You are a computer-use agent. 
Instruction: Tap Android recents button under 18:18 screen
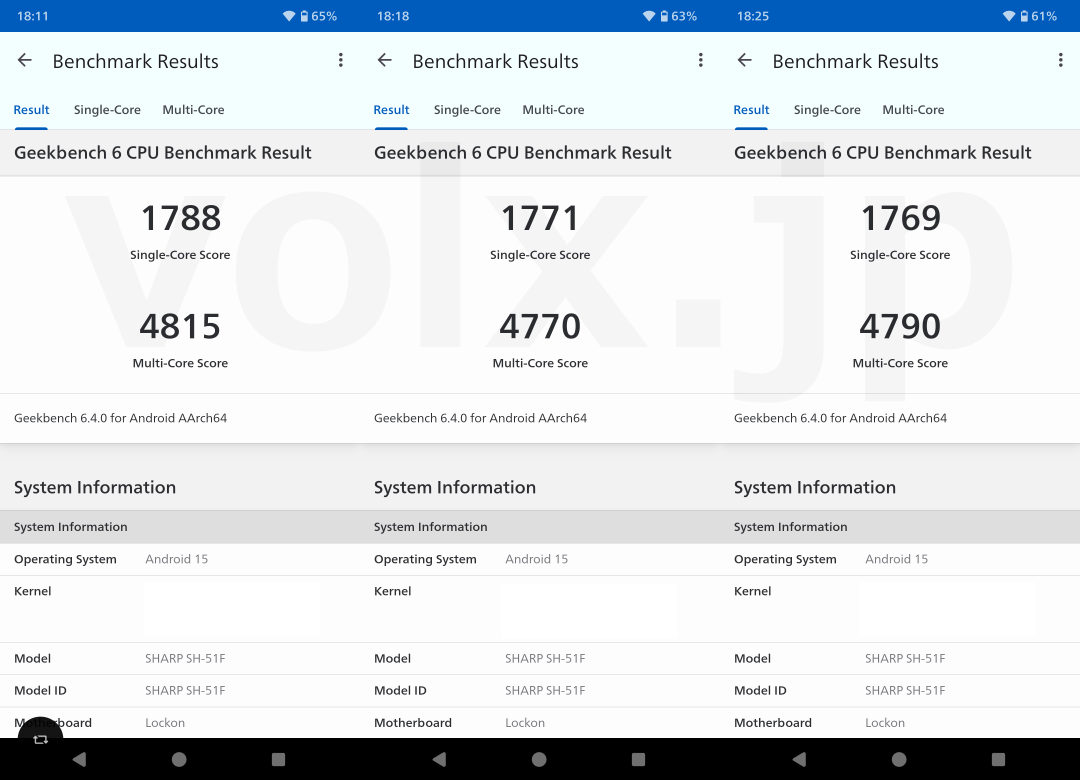pyautogui.click(x=638, y=759)
